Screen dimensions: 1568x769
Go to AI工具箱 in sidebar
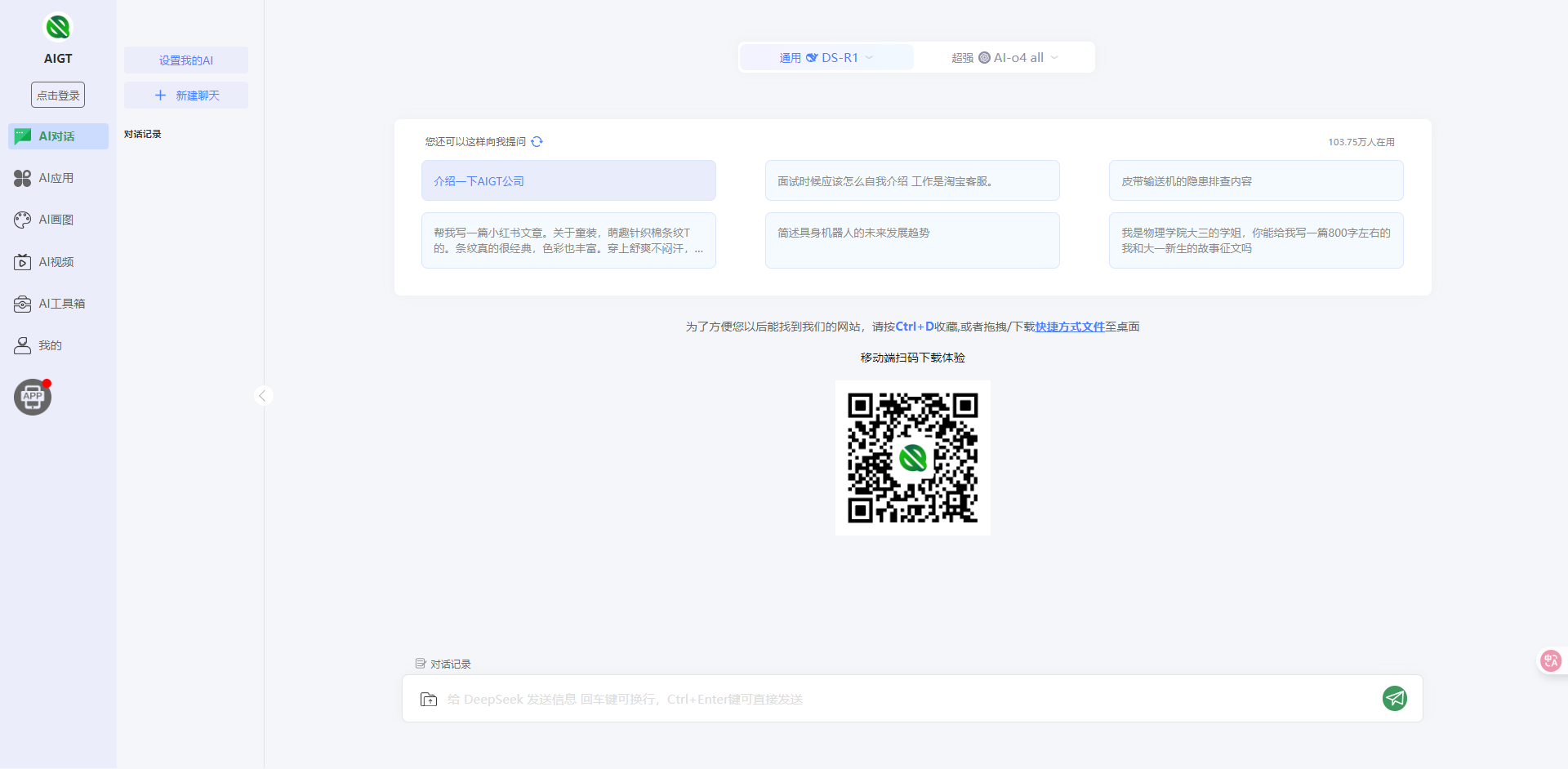pos(61,304)
